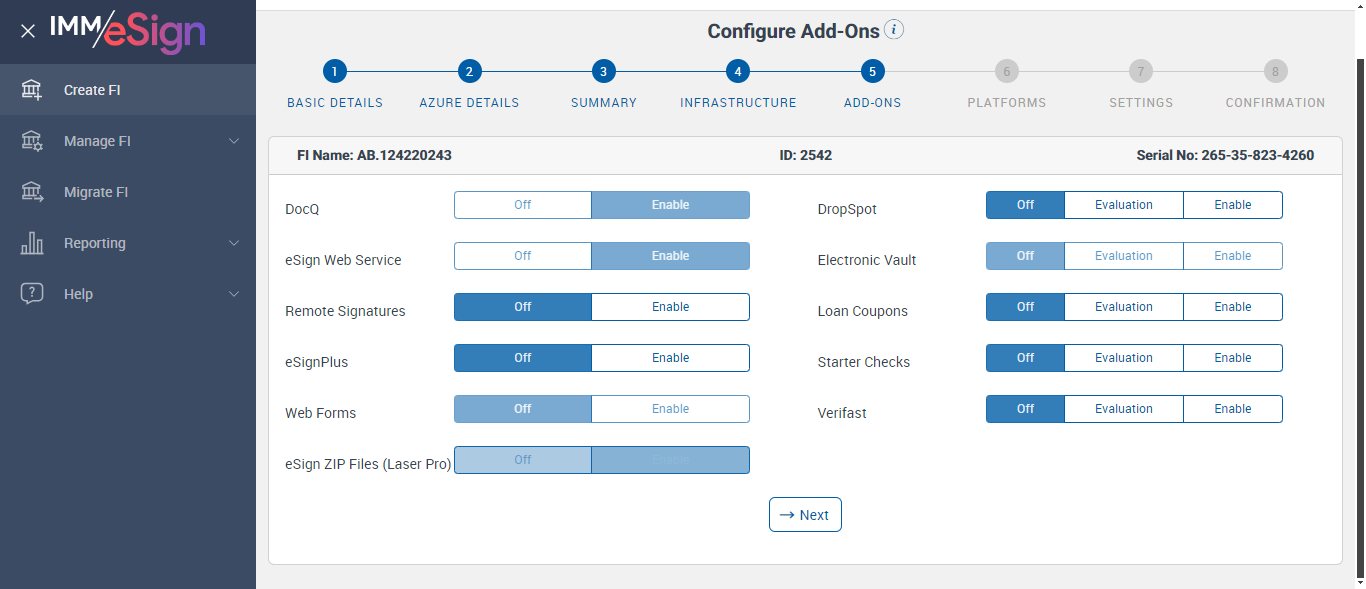The image size is (1366, 589).
Task: Click the Reporting bar chart icon
Action: [32, 243]
